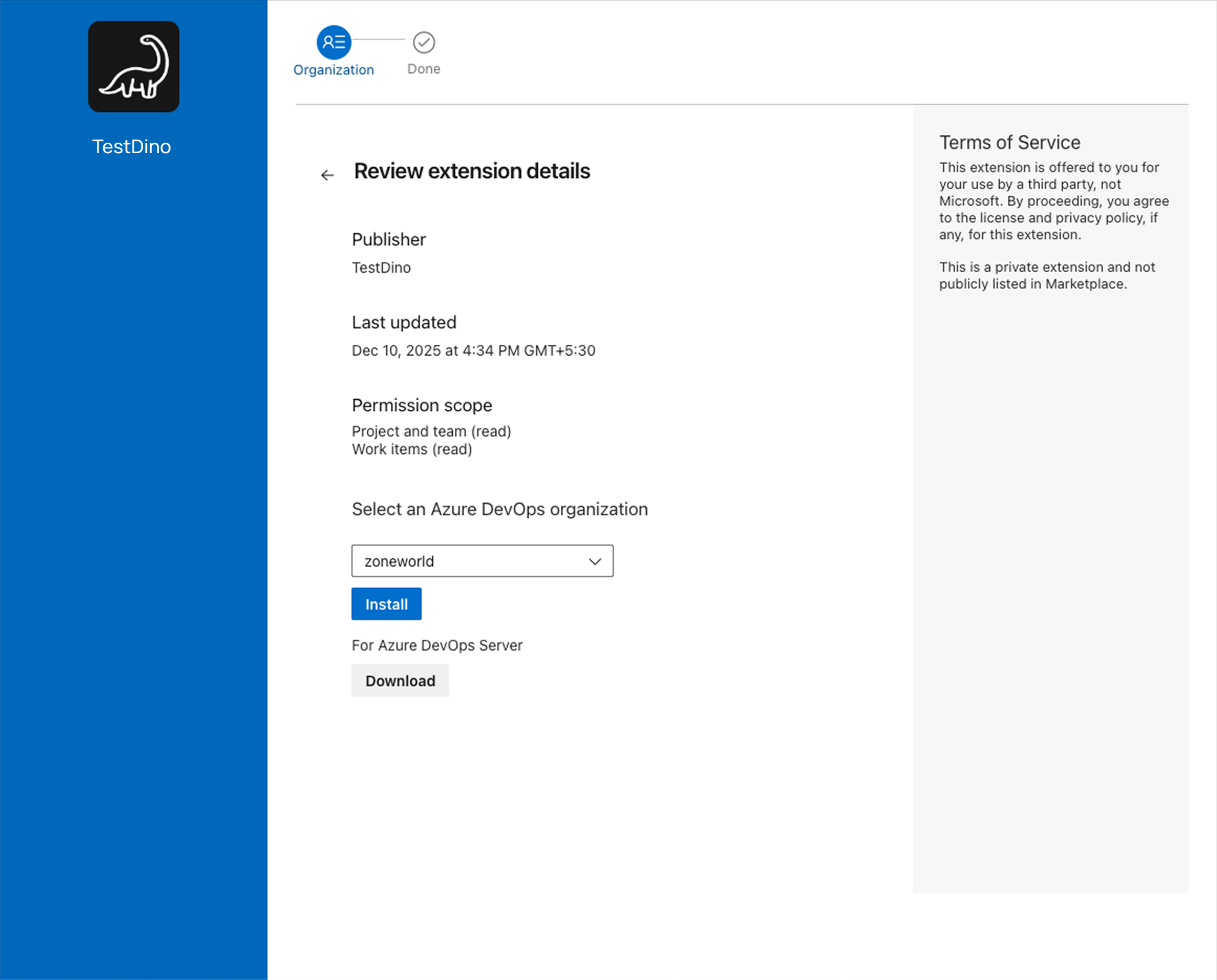Click the back arrow beside Review extension details
Image resolution: width=1217 pixels, height=980 pixels.
[x=327, y=175]
